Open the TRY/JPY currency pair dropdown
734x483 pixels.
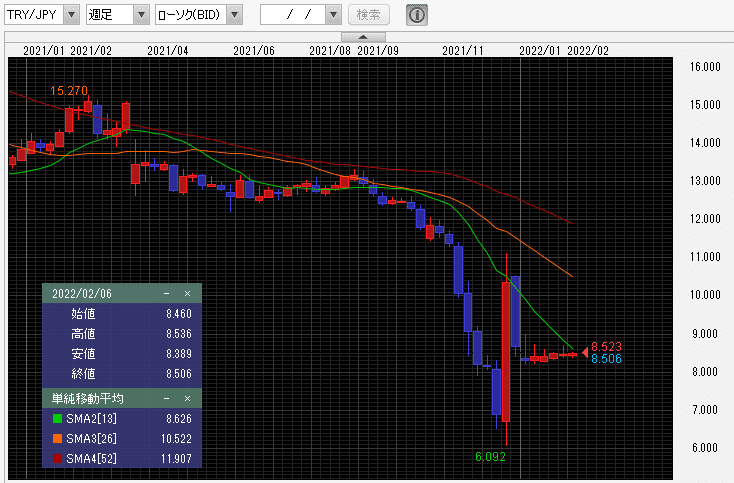[x=72, y=15]
